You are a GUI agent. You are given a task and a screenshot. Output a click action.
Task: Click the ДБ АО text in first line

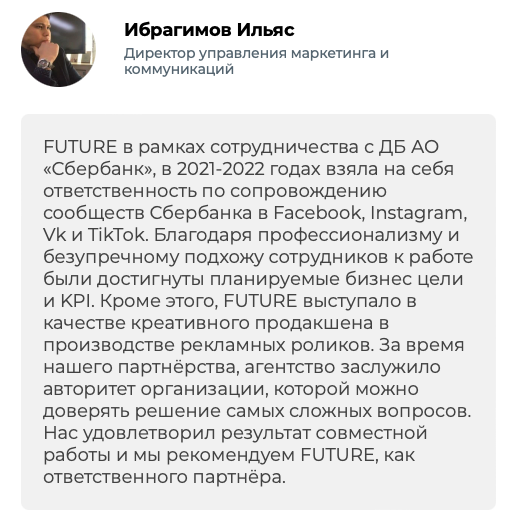(409, 147)
